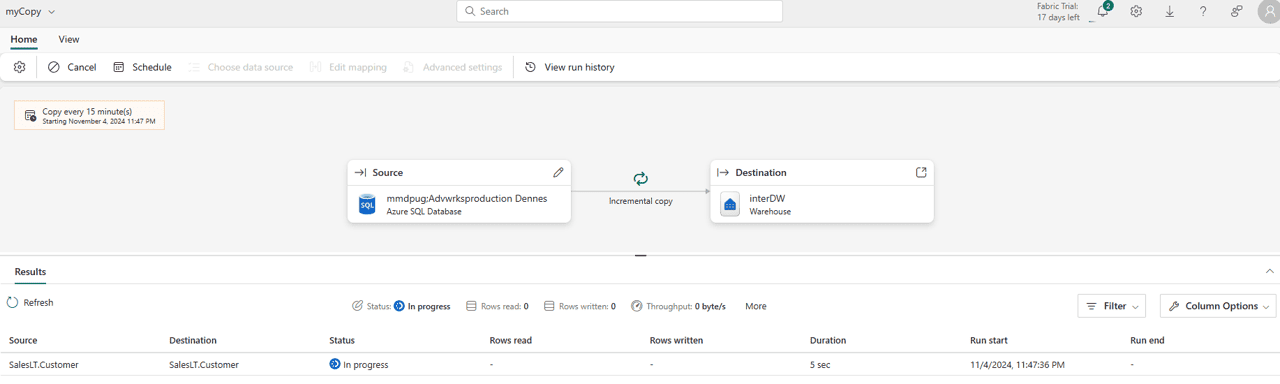The image size is (1280, 384).
Task: View run history
Action: [x=570, y=67]
